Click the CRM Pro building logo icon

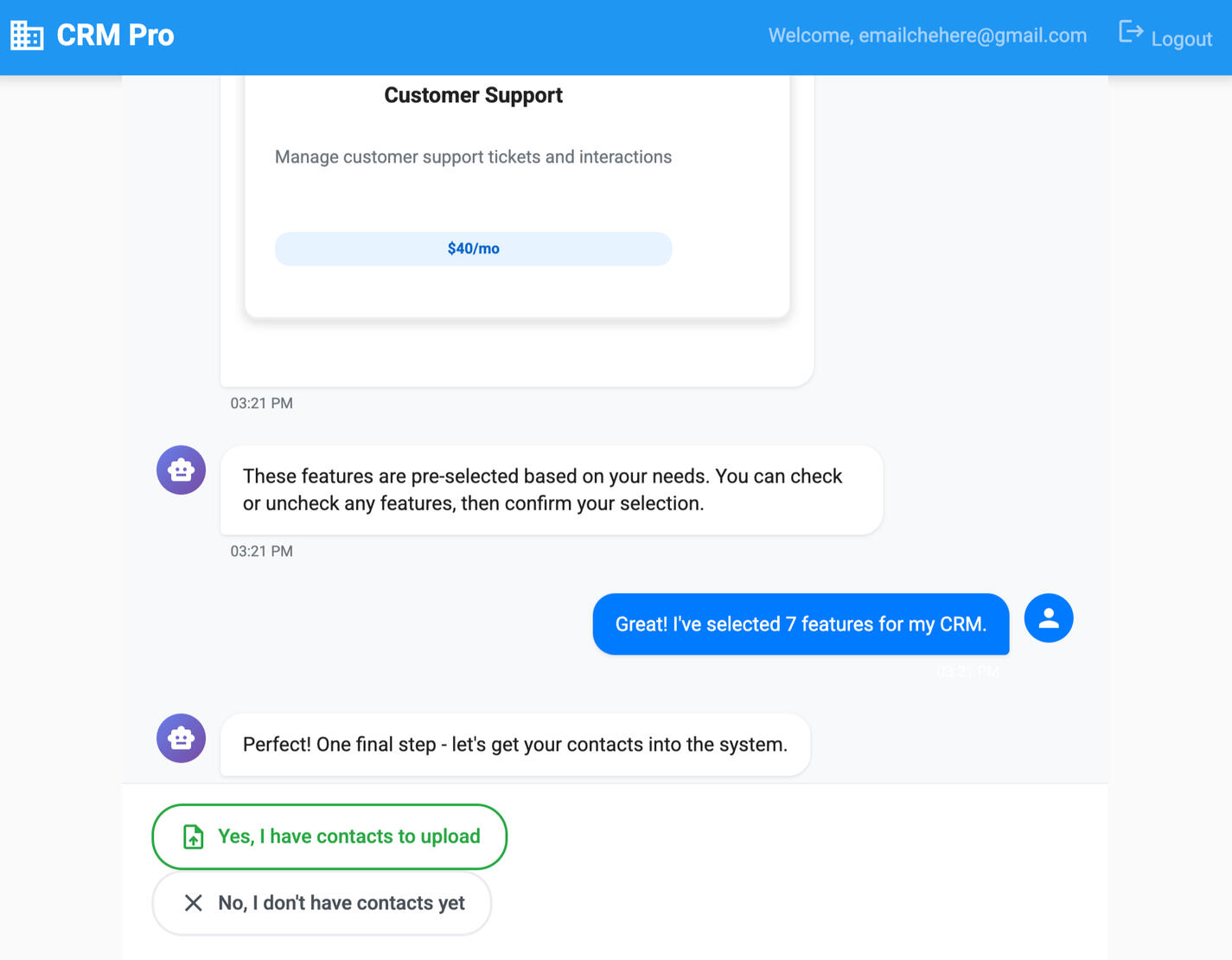(26, 35)
